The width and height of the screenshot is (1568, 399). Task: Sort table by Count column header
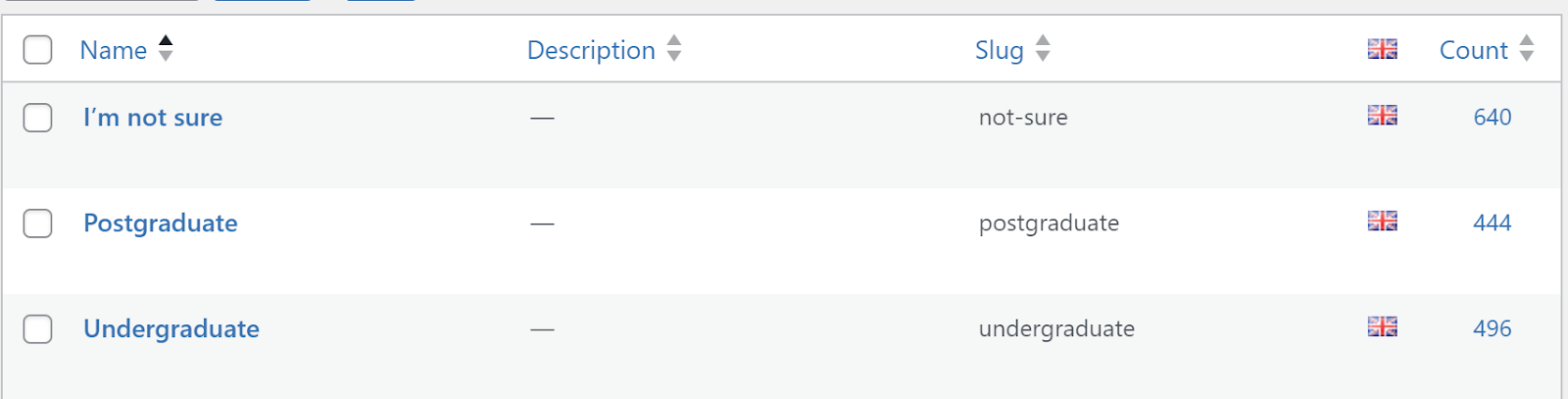point(1473,50)
